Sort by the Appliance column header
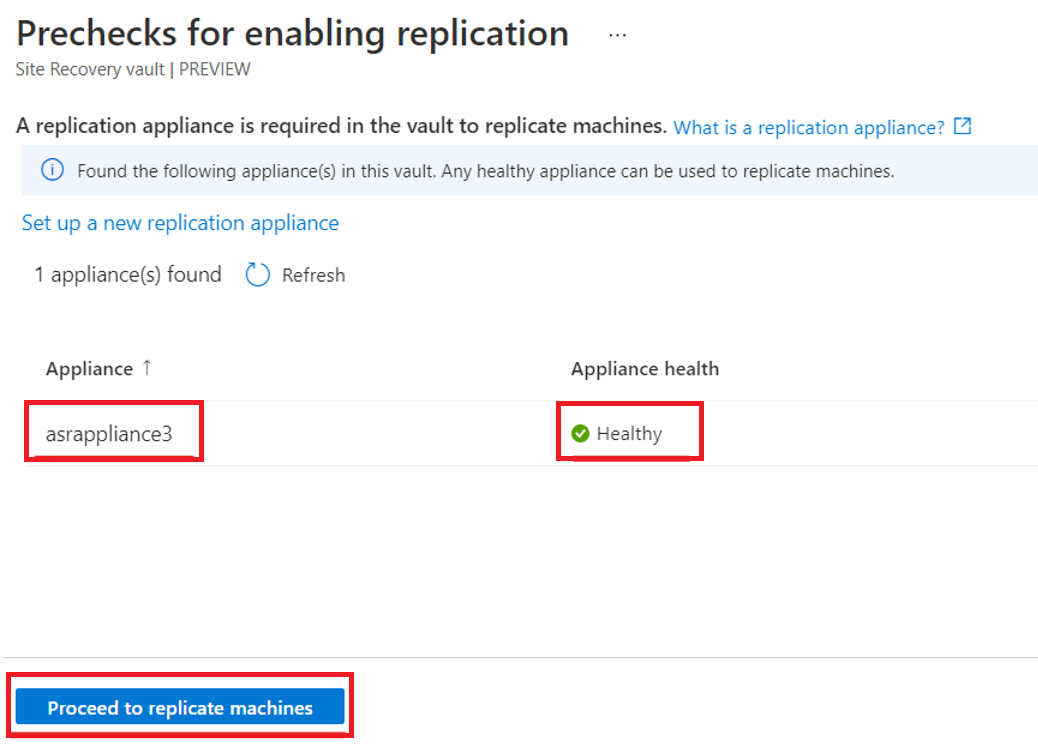1038x750 pixels. point(89,369)
